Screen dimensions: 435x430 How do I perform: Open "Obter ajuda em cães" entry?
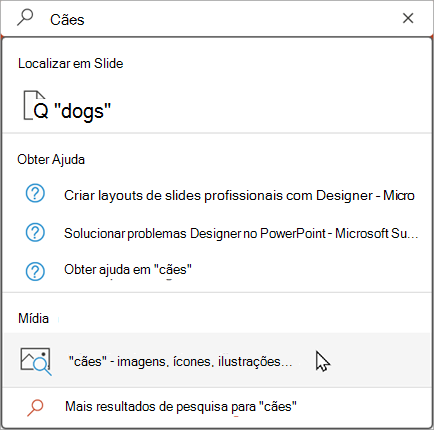[217, 270]
